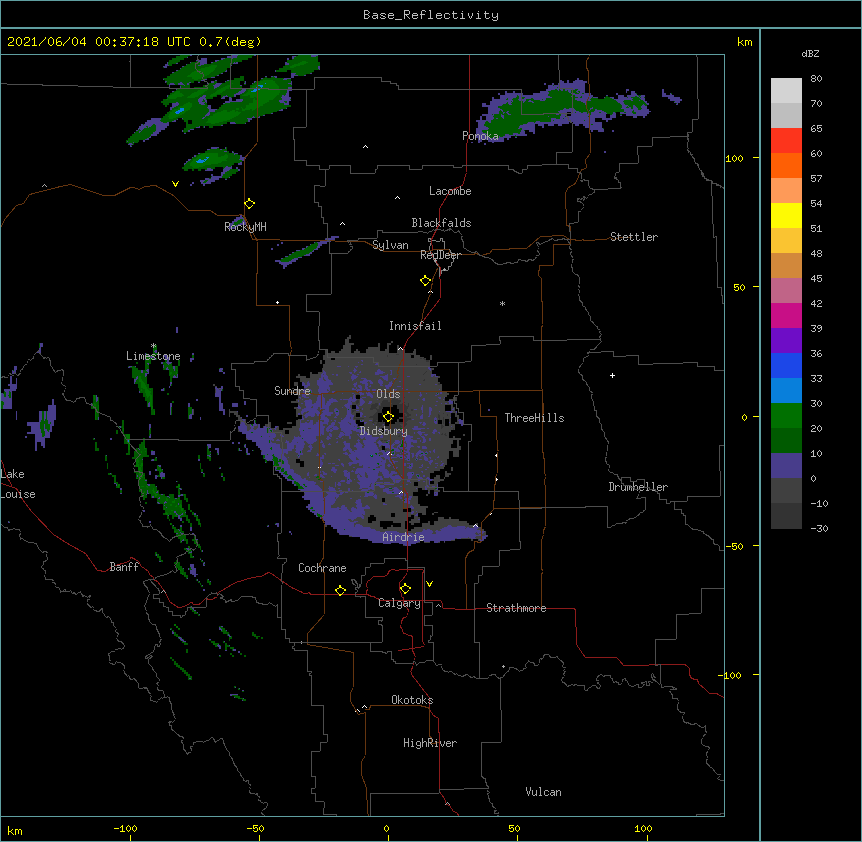Click the Stettler city label

tap(634, 237)
